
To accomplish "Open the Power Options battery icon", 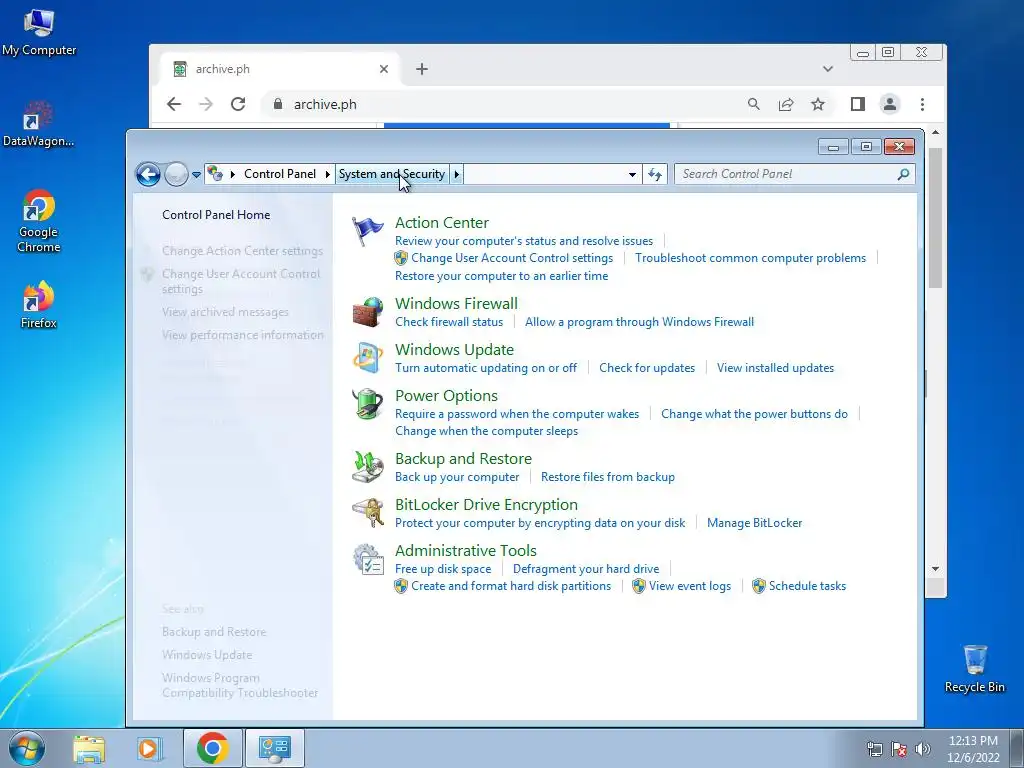I will (x=368, y=404).
